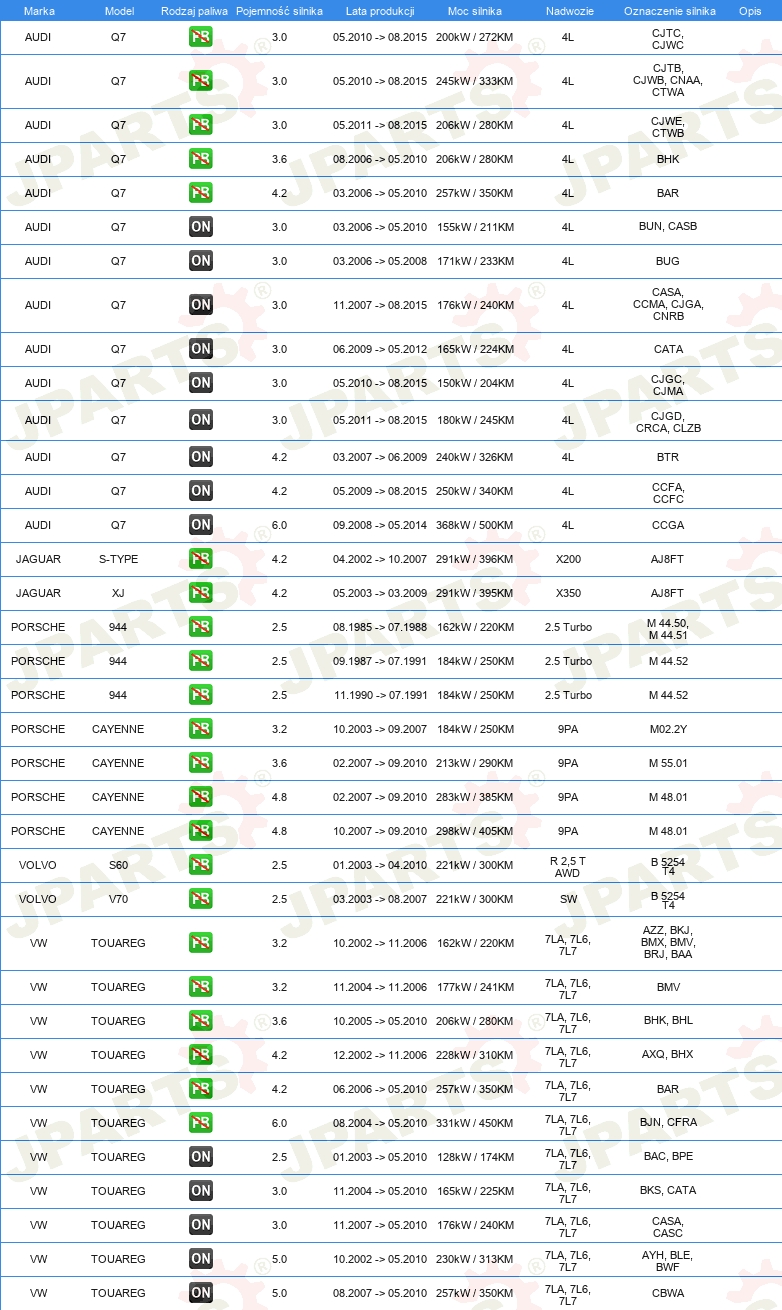This screenshot has width=782, height=1310.
Task: Select dates 09.2008 -> 05.2014
Action: pos(380,525)
